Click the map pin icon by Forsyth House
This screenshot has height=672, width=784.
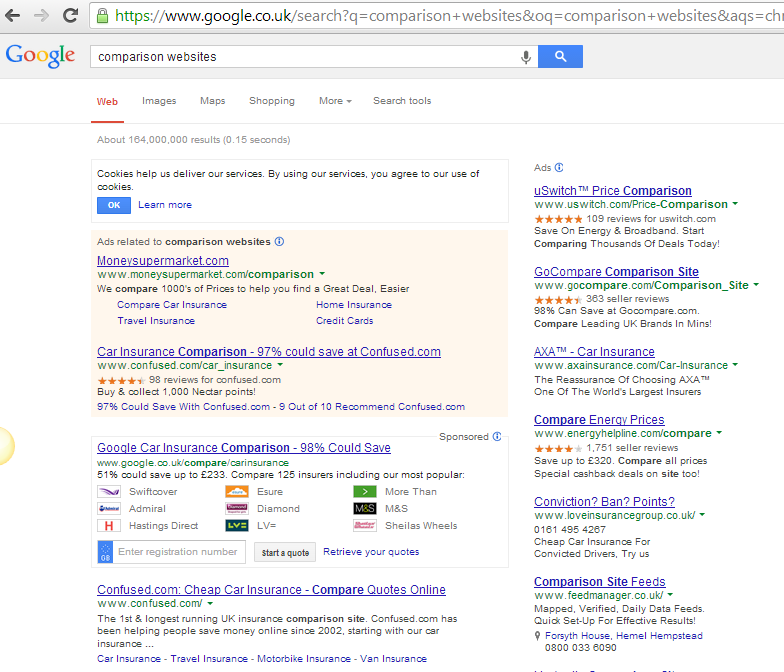pos(538,636)
